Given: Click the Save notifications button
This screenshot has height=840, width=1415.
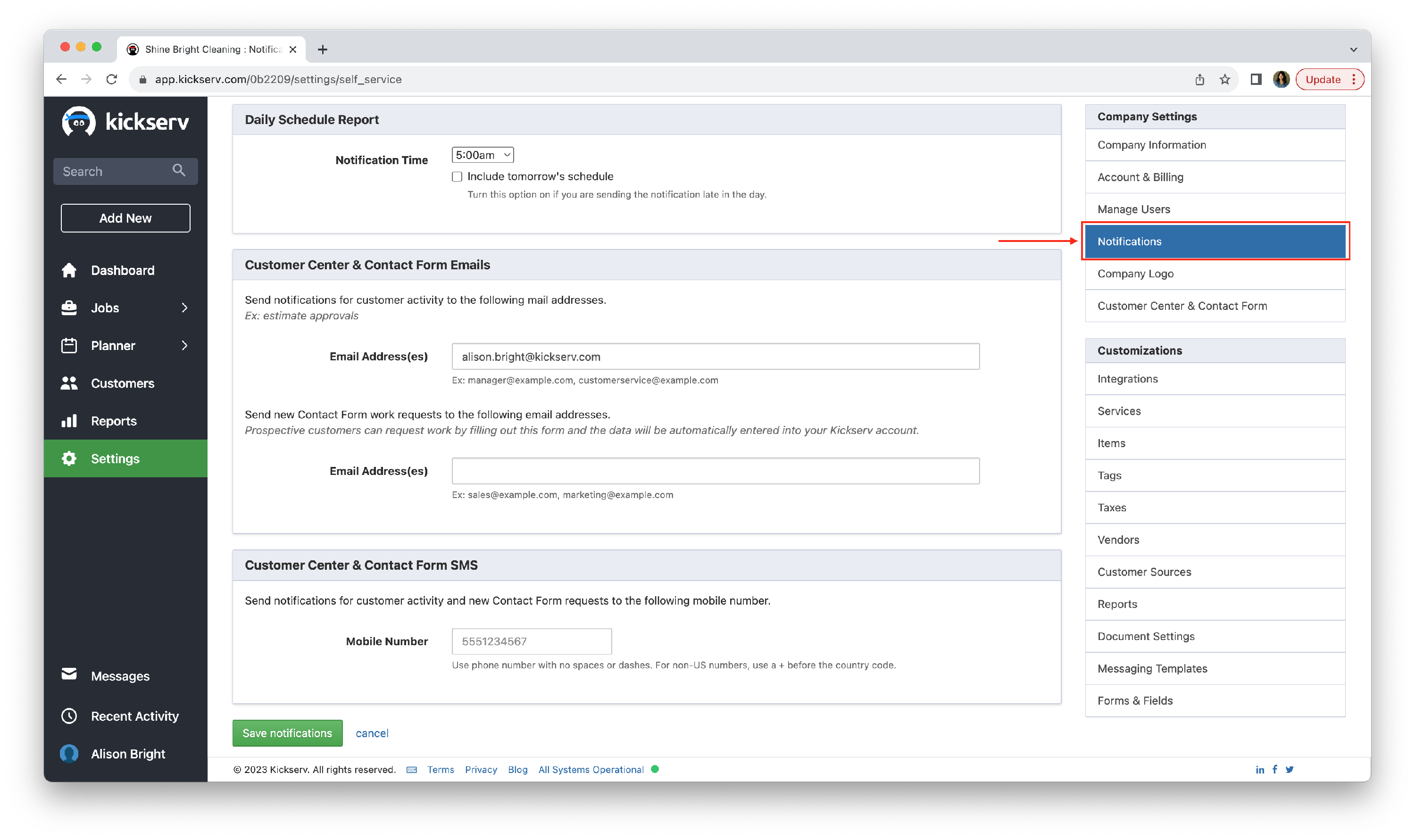Looking at the screenshot, I should point(288,733).
